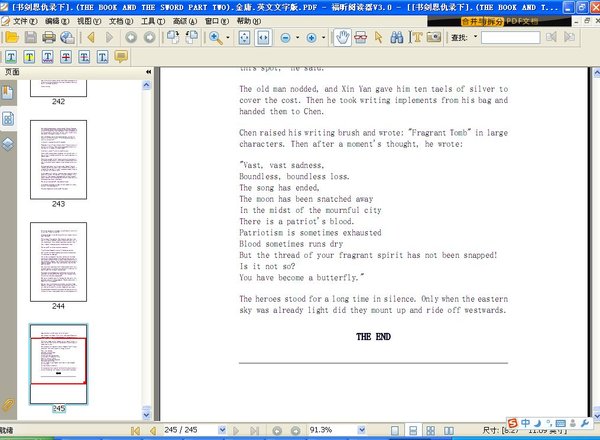Add a Note comment via speech bubble icon
This screenshot has height=440, width=600.
click(121, 57)
